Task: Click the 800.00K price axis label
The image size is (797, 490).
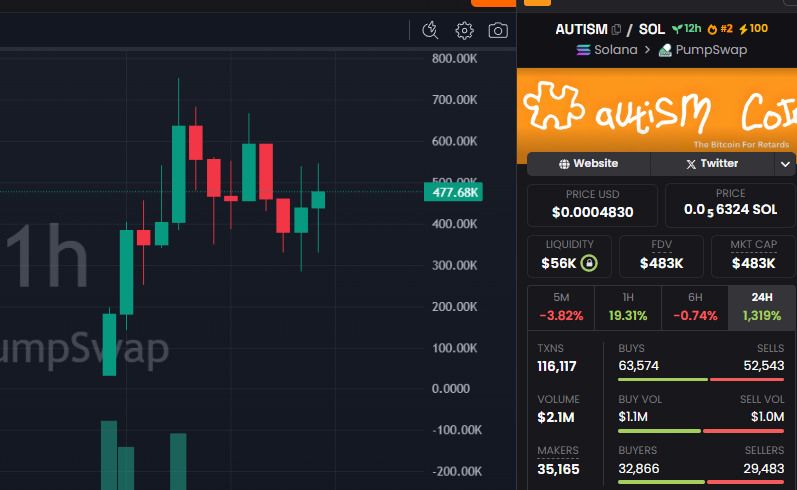Action: (x=454, y=58)
